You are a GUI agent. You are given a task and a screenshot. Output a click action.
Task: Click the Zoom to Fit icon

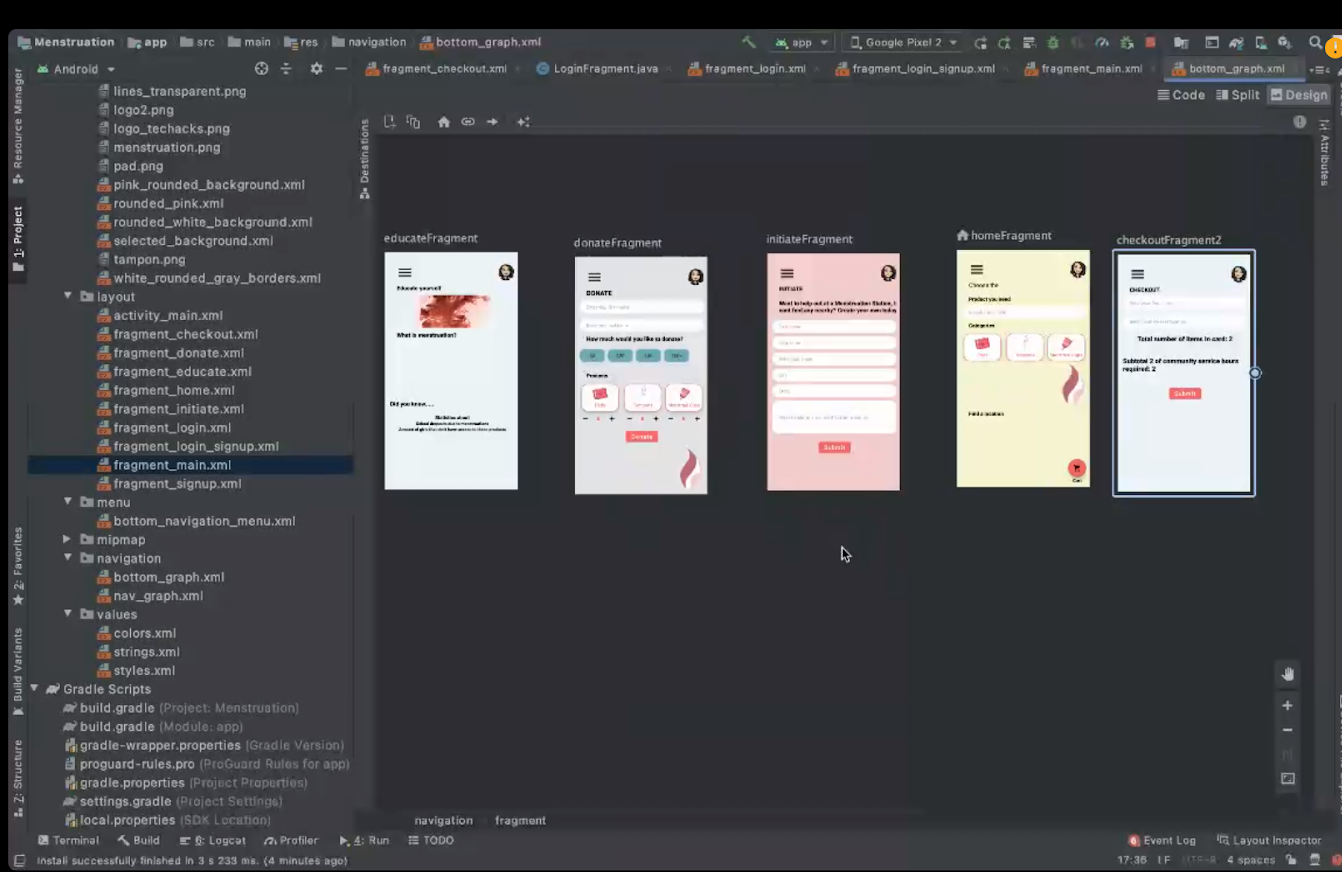pos(1288,779)
